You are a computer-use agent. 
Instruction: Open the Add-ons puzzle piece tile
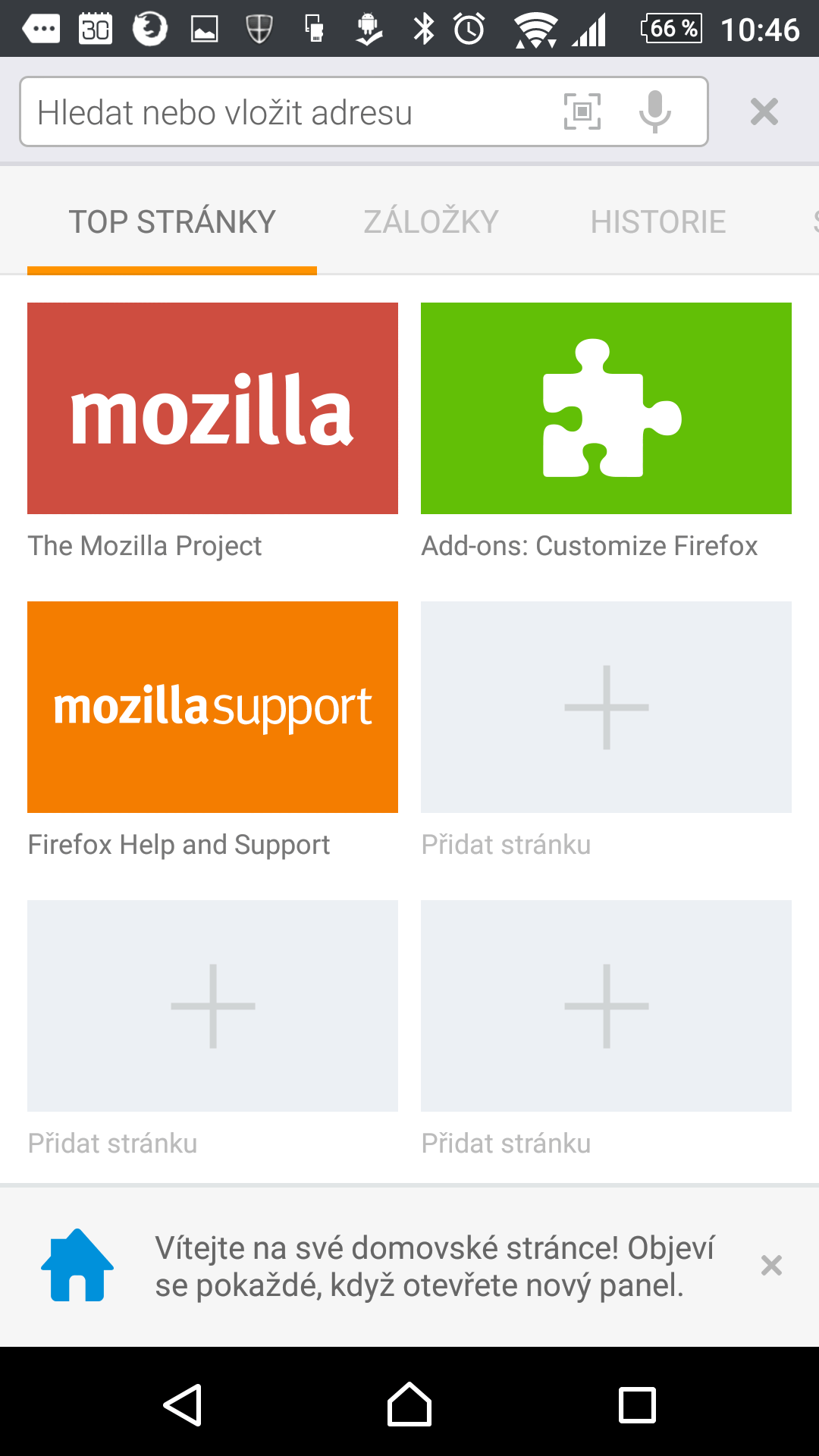pyautogui.click(x=606, y=408)
